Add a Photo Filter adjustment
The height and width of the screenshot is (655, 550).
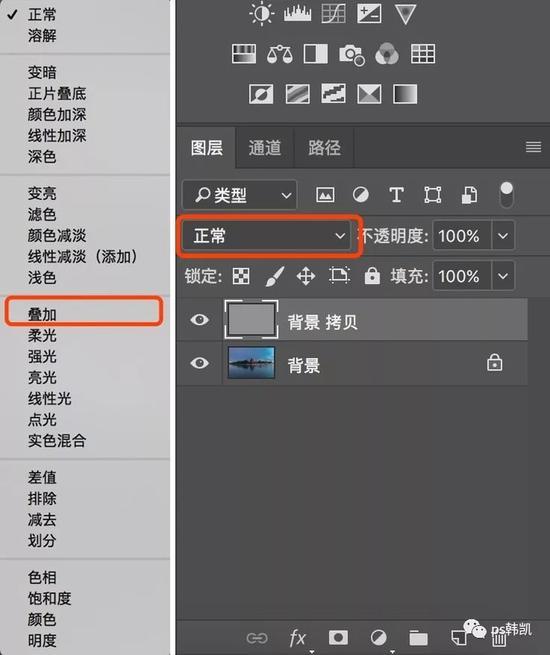(352, 55)
